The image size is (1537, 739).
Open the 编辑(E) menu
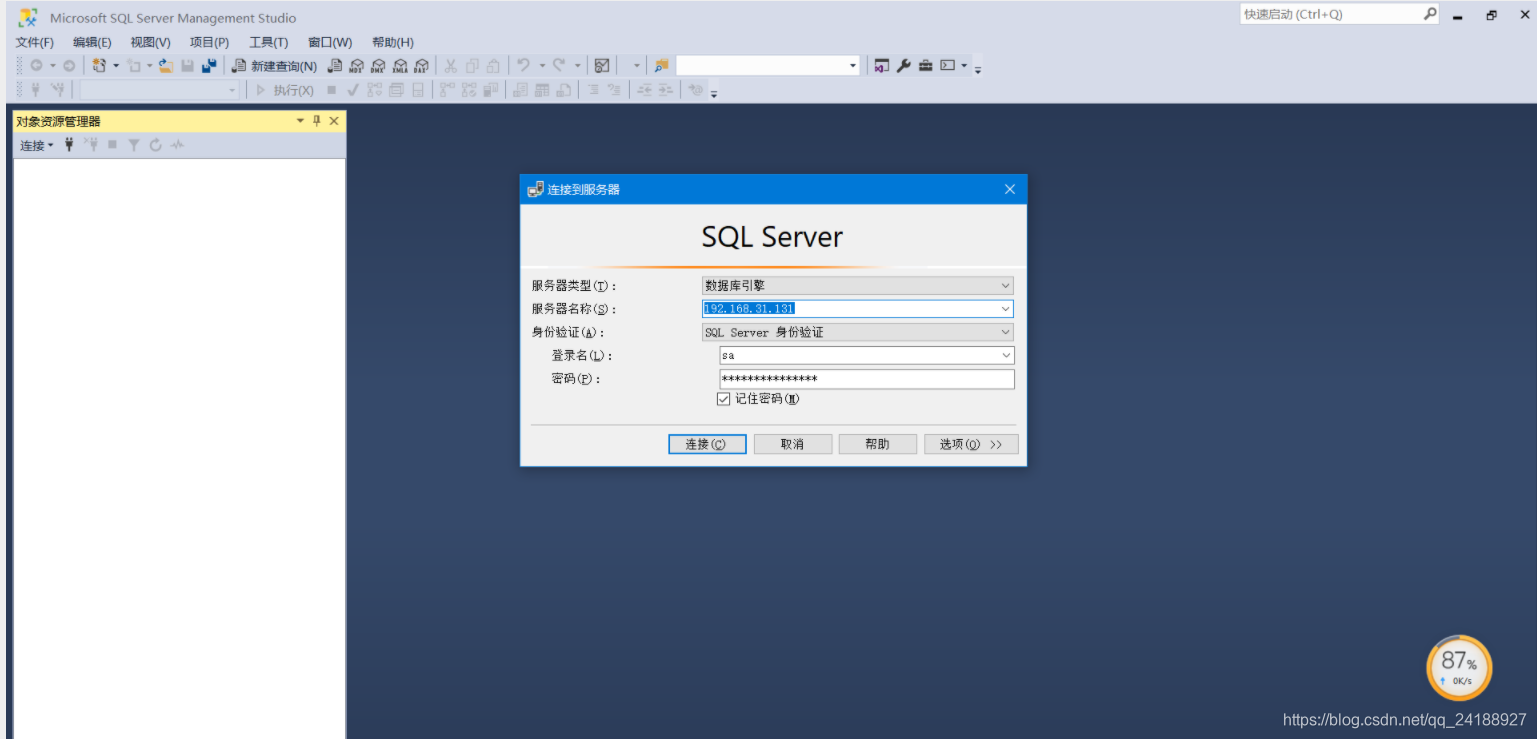coord(92,42)
